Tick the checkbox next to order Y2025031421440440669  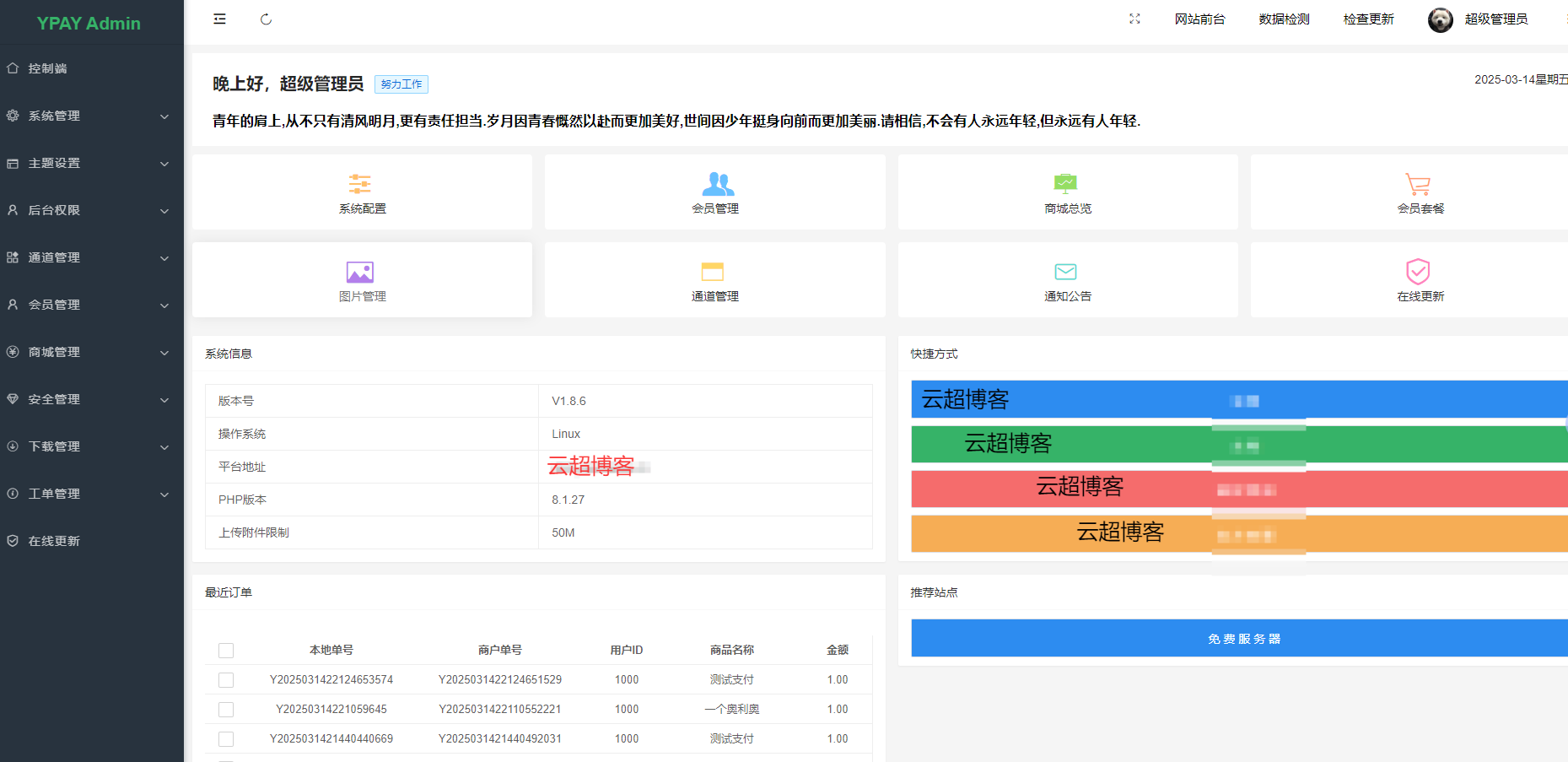pos(225,738)
